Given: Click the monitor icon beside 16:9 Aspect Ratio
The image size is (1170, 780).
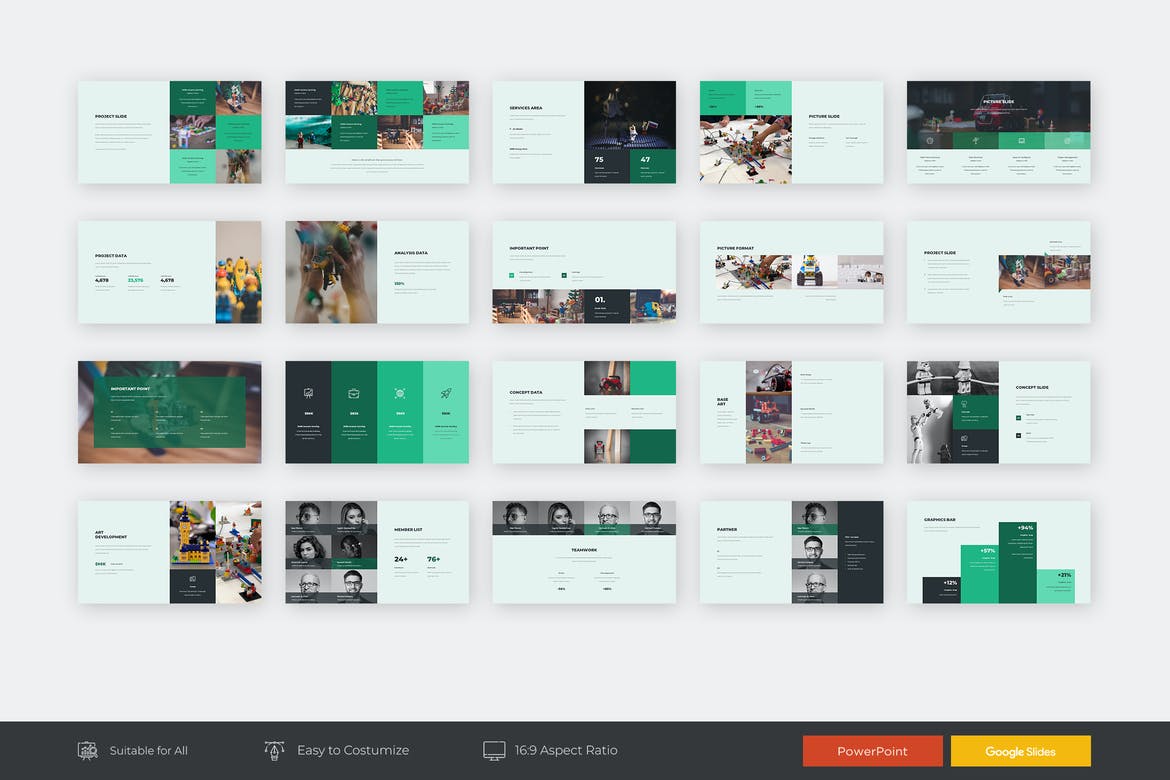Looking at the screenshot, I should click(x=494, y=750).
